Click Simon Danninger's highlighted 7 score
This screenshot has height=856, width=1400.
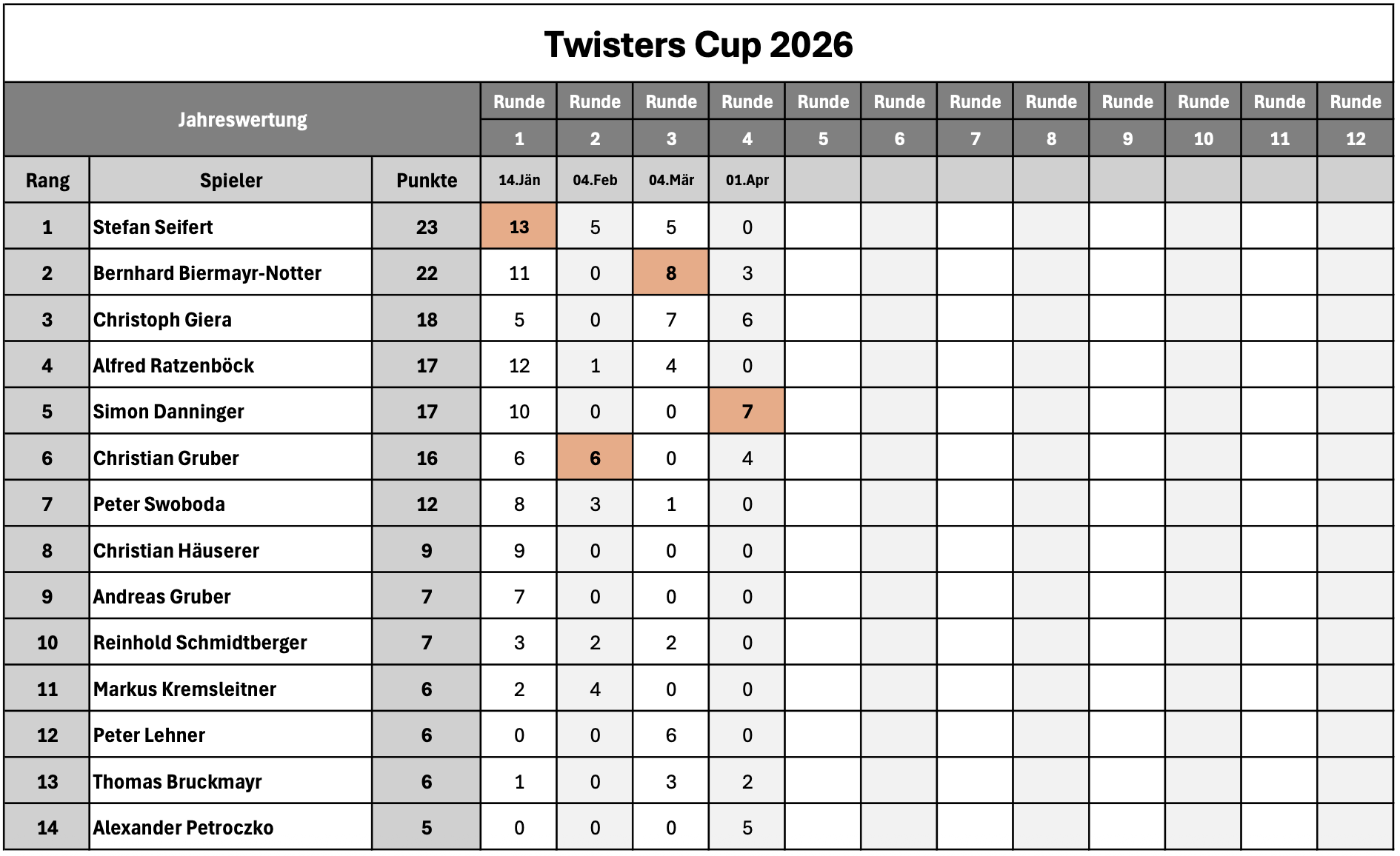click(x=747, y=412)
